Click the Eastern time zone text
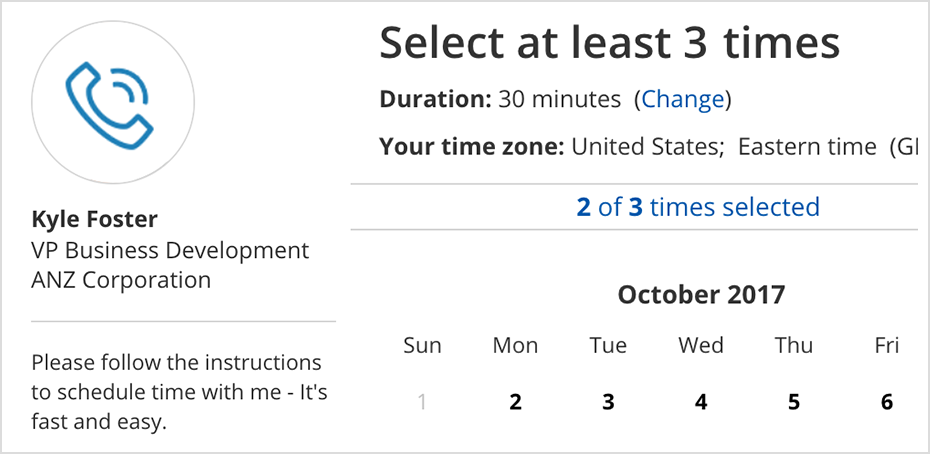This screenshot has width=930, height=454. point(807,146)
